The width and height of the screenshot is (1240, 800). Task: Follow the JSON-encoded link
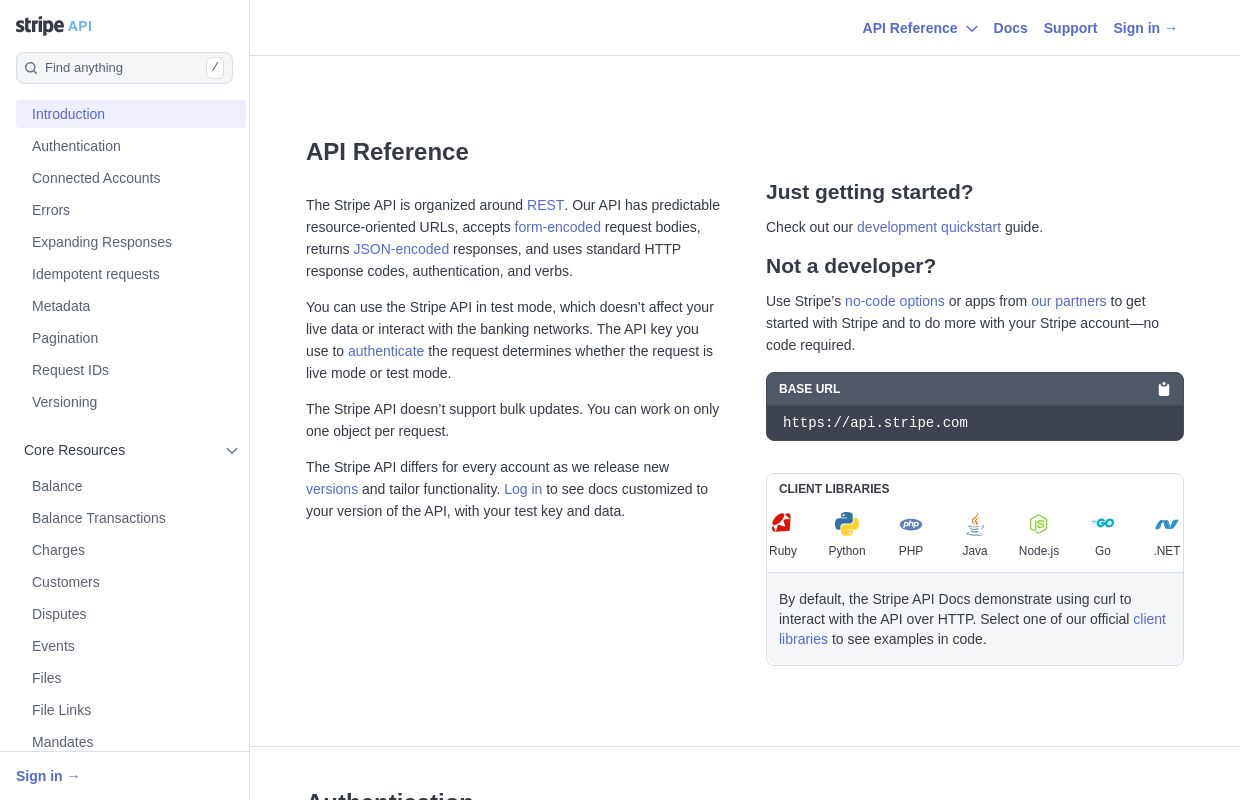[x=401, y=249]
